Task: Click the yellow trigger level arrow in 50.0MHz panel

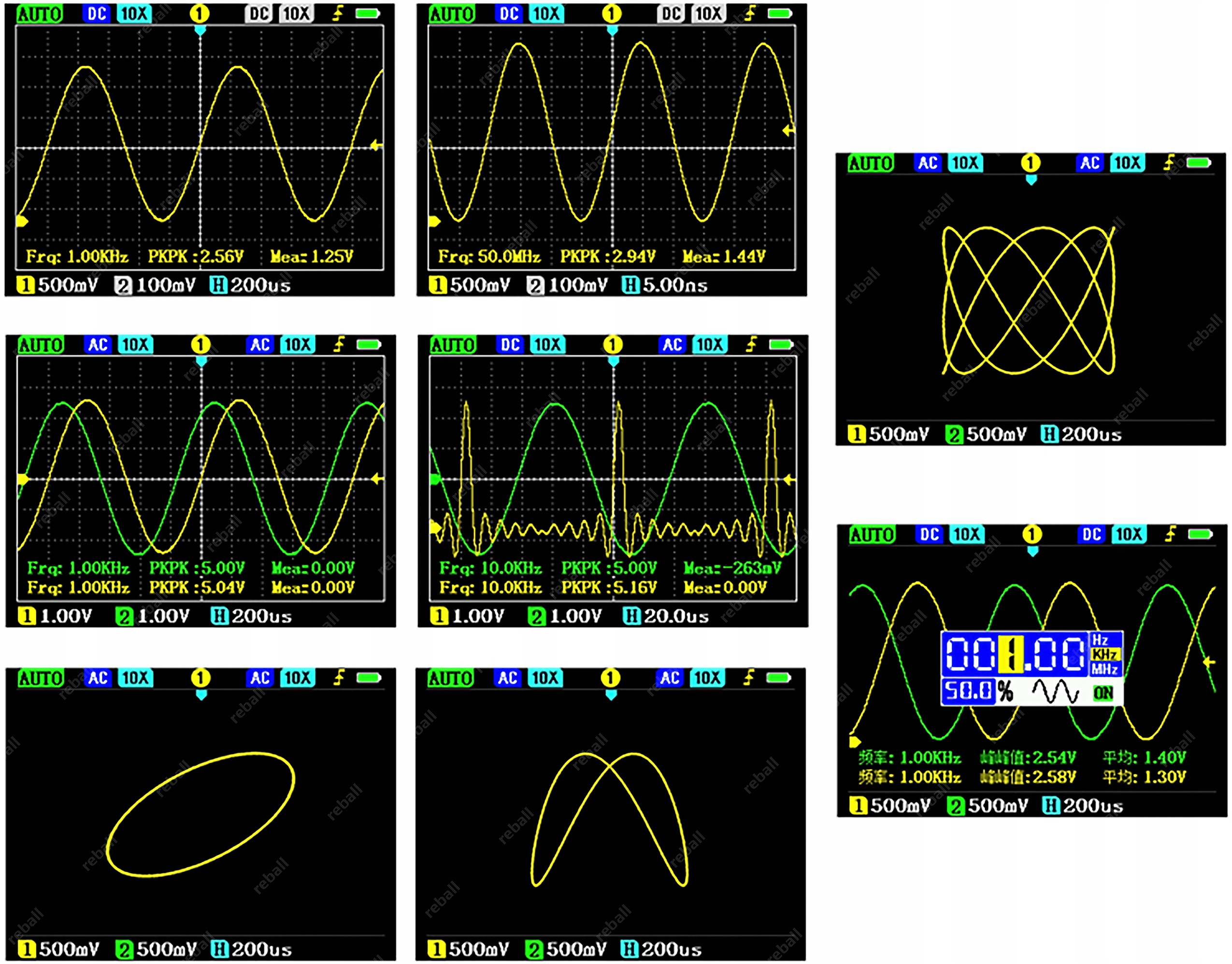Action: (788, 131)
